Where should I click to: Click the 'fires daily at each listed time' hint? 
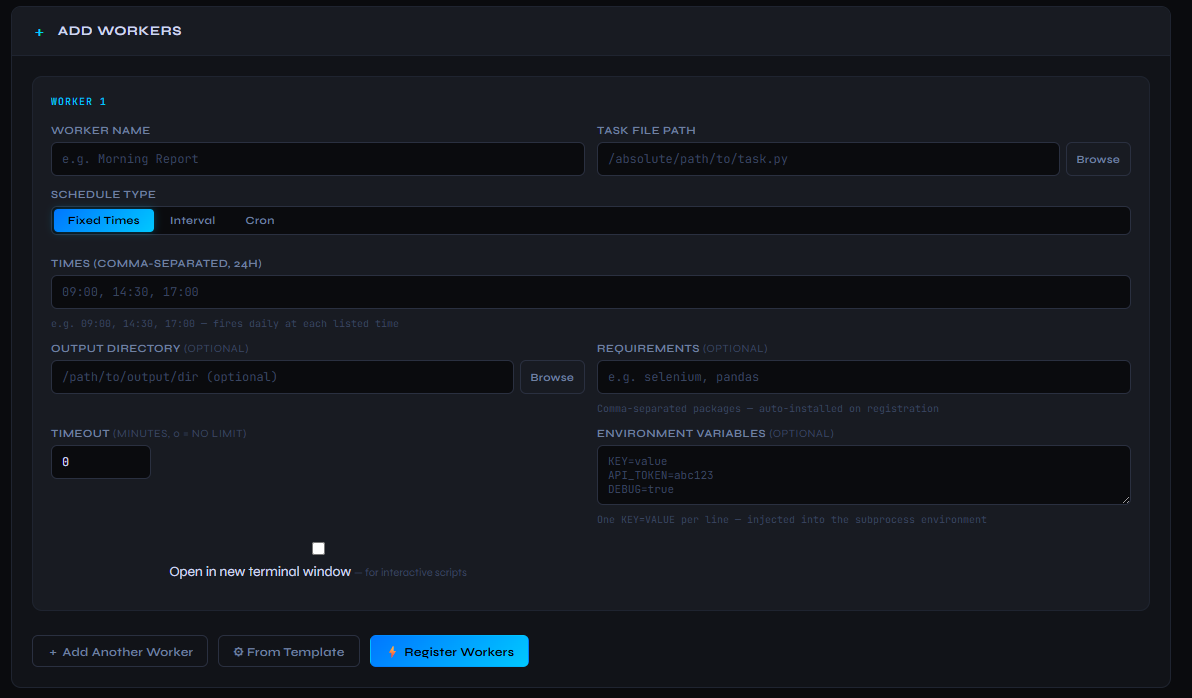(x=306, y=324)
